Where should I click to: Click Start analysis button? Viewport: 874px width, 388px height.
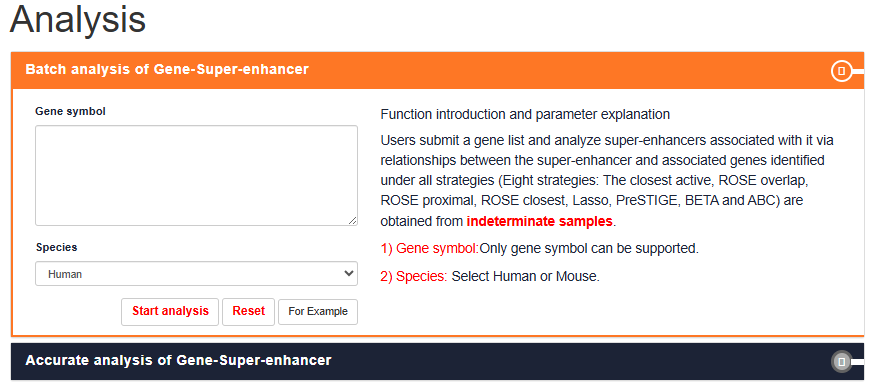(x=171, y=311)
